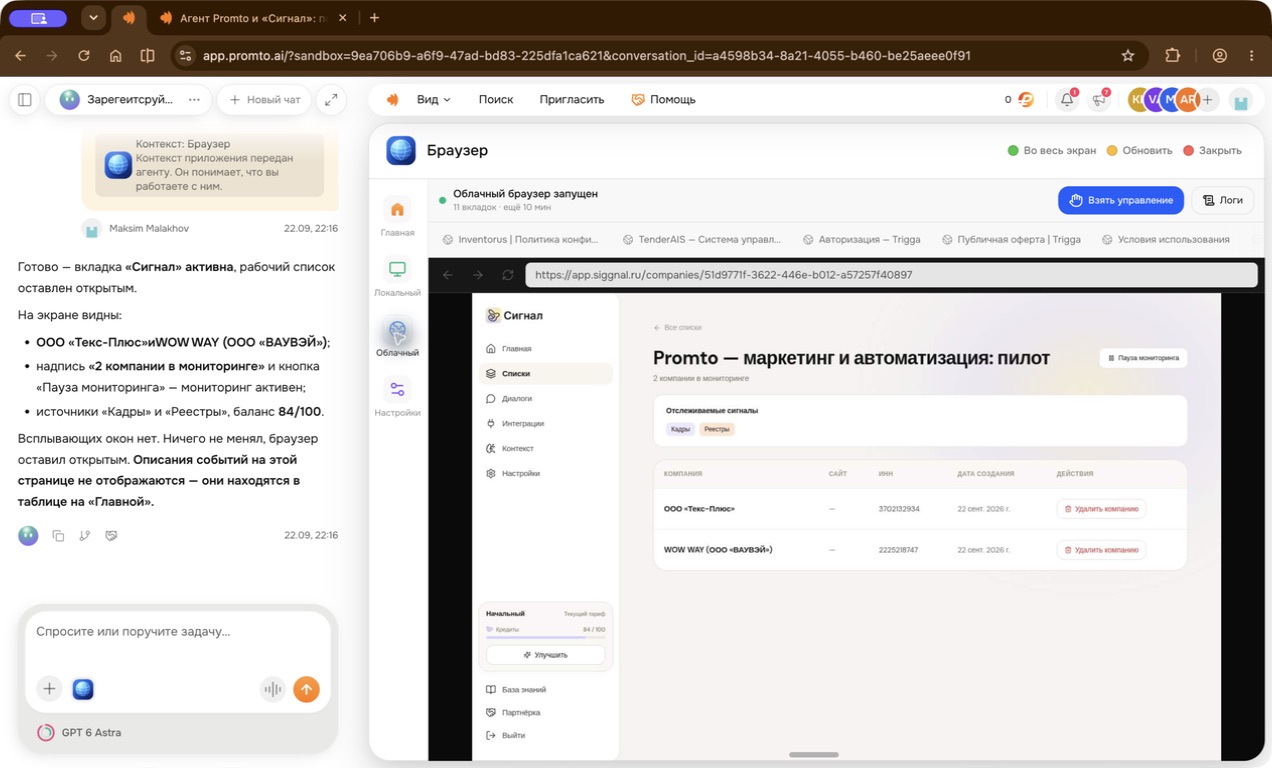Switch to the Условия использования tab
1272x768 pixels.
1165,239
